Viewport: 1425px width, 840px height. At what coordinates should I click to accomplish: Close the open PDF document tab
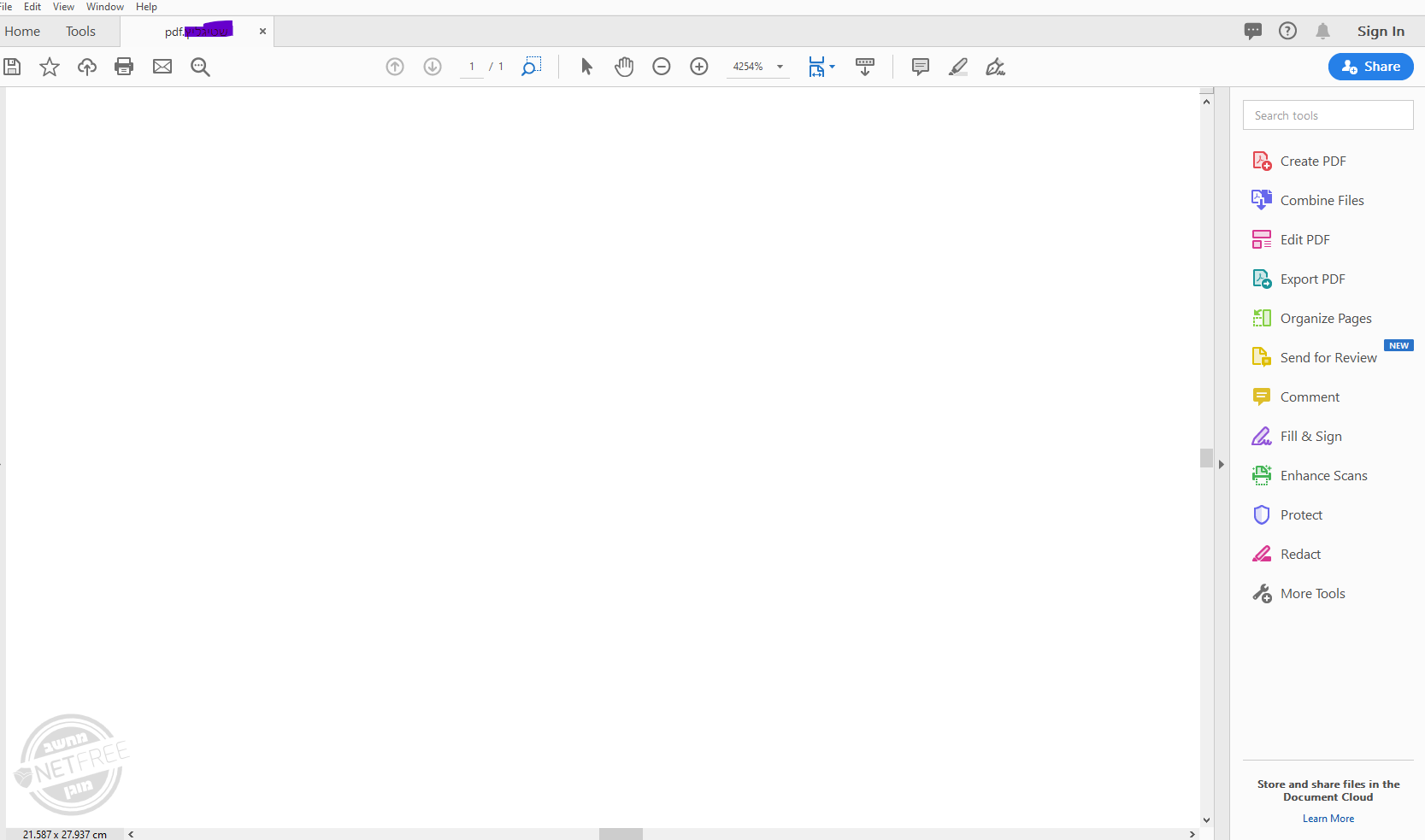tap(262, 32)
